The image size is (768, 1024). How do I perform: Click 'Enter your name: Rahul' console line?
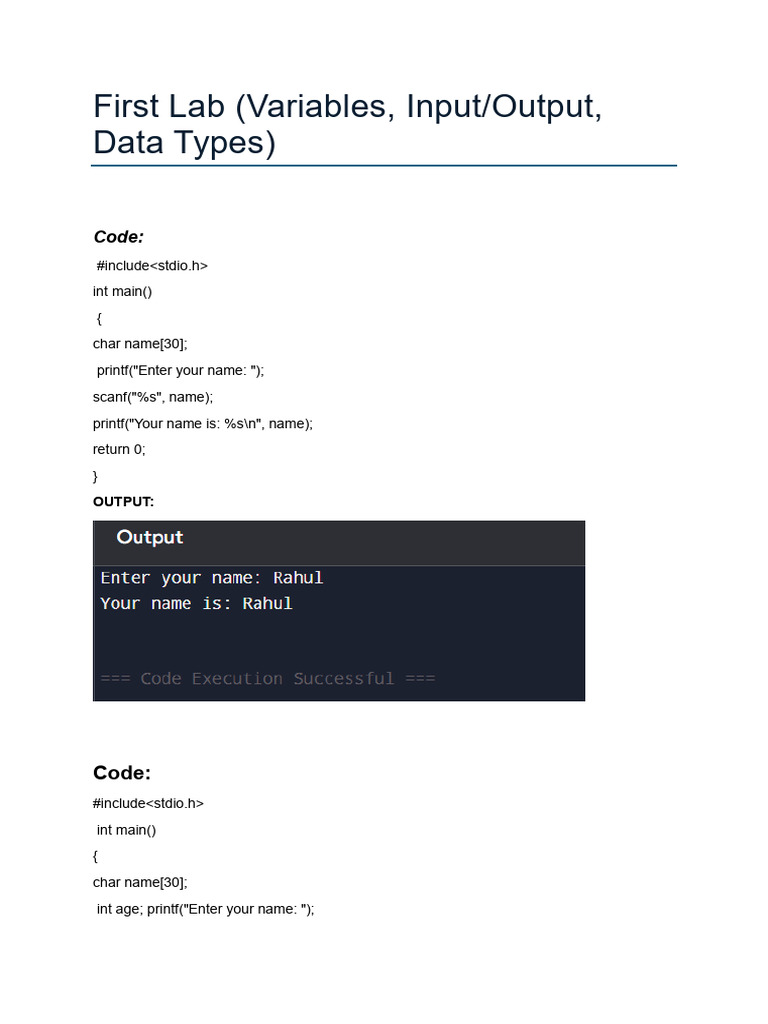coord(212,578)
